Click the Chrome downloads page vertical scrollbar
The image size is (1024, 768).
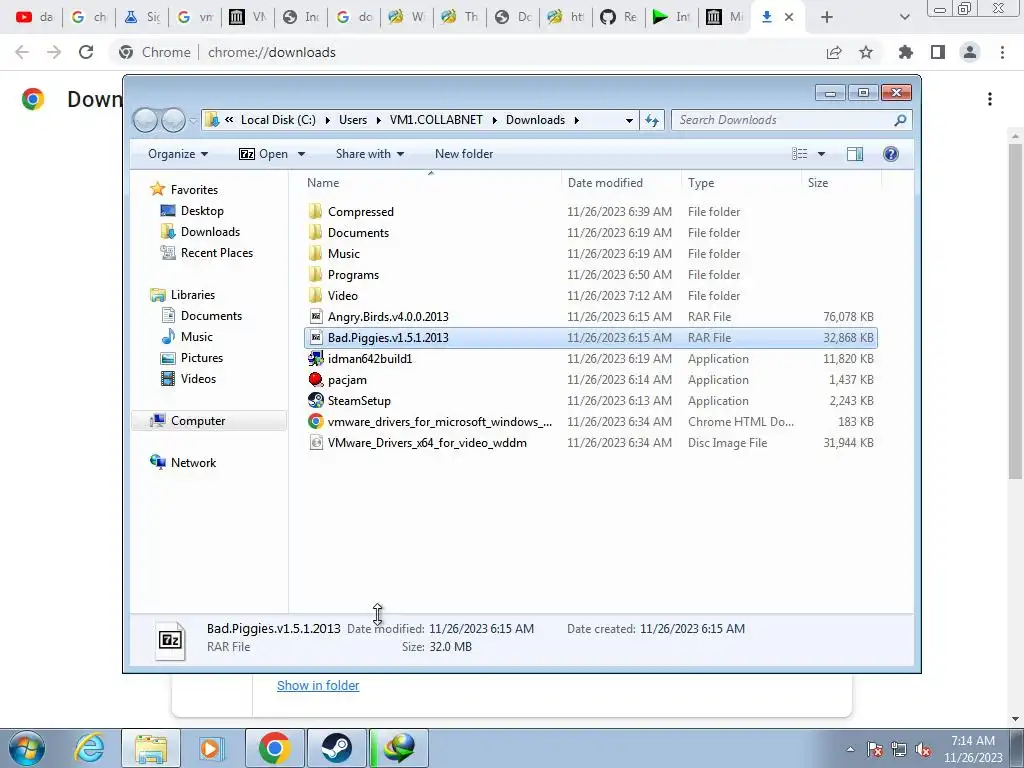(1016, 310)
